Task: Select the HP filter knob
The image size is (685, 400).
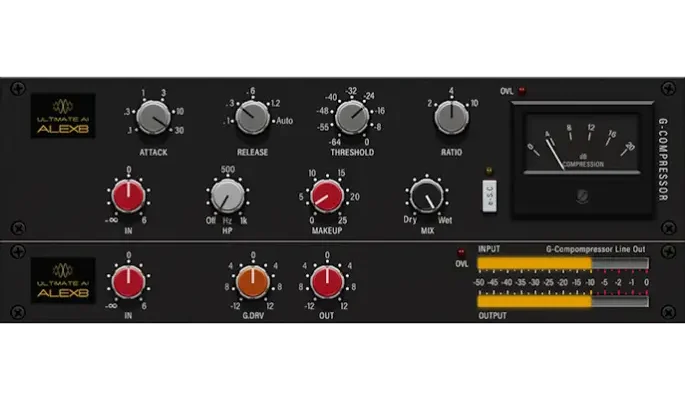Action: click(227, 195)
